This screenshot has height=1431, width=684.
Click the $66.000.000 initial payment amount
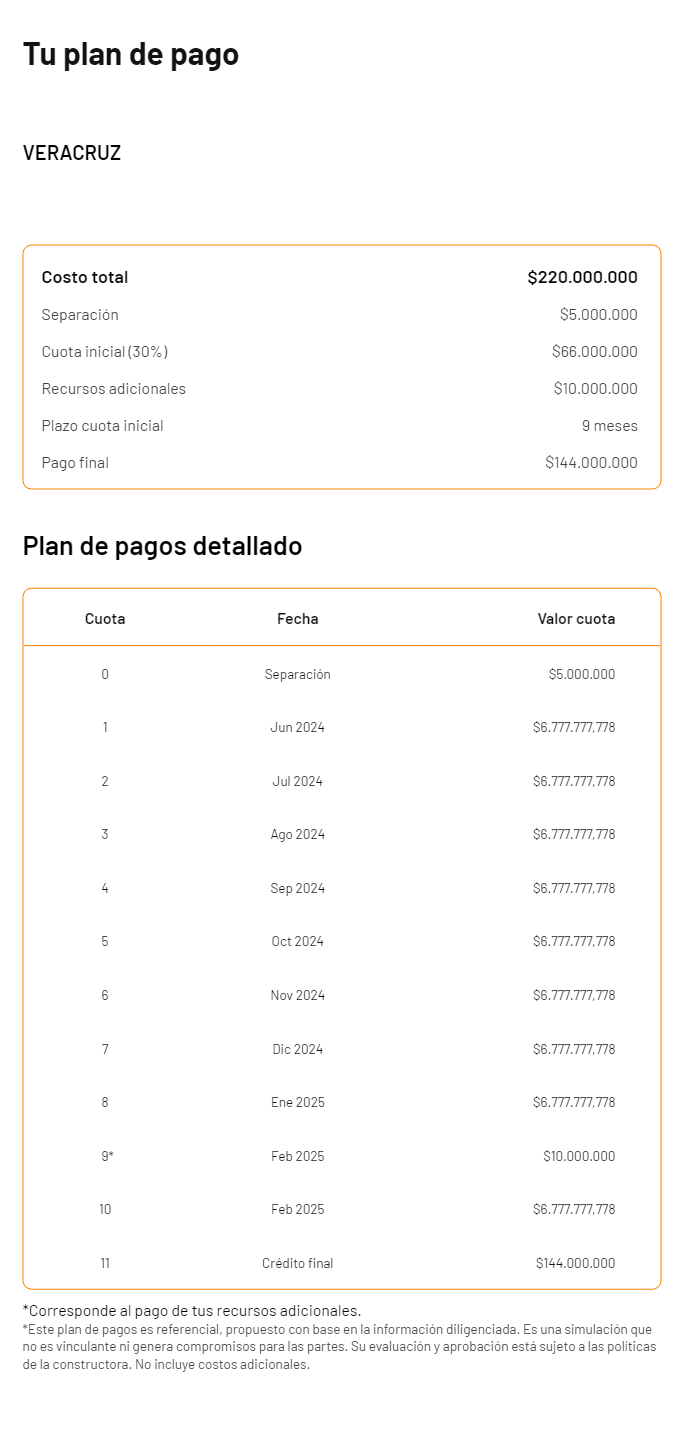[x=594, y=352]
